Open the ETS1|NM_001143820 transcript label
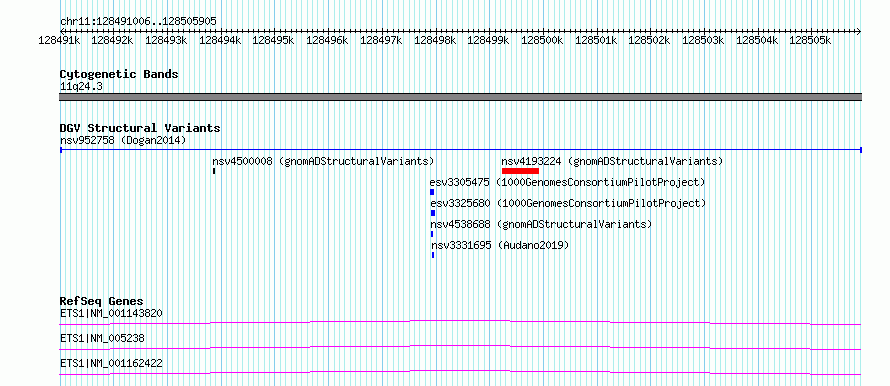Image resolution: width=890 pixels, height=386 pixels. pos(112,313)
